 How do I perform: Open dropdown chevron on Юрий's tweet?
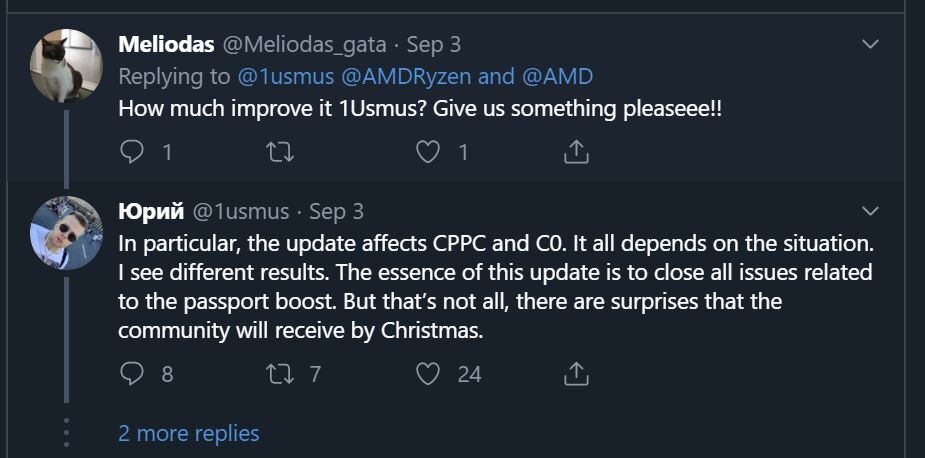[871, 211]
